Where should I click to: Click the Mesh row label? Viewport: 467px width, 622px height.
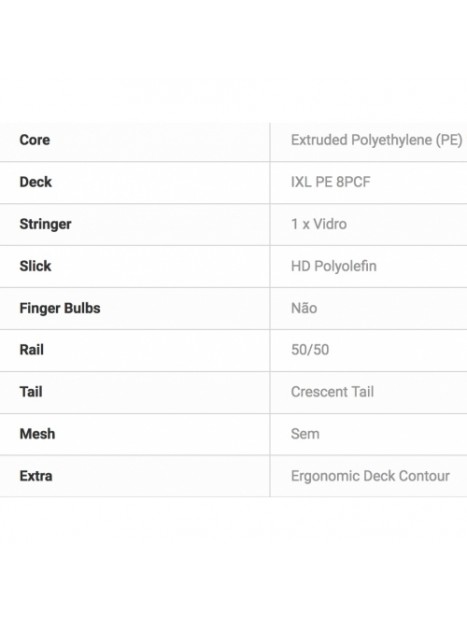click(37, 434)
